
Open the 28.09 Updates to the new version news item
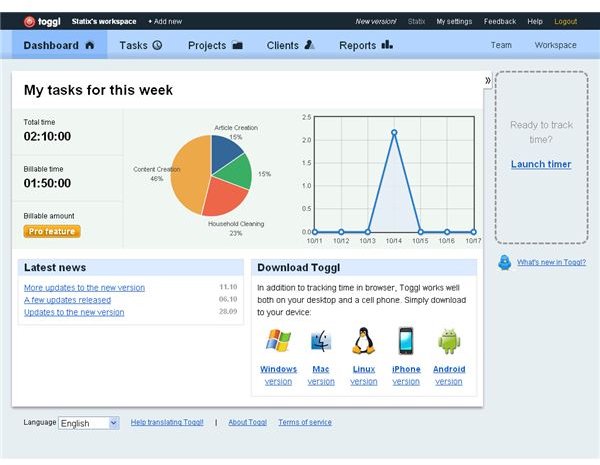pos(74,312)
